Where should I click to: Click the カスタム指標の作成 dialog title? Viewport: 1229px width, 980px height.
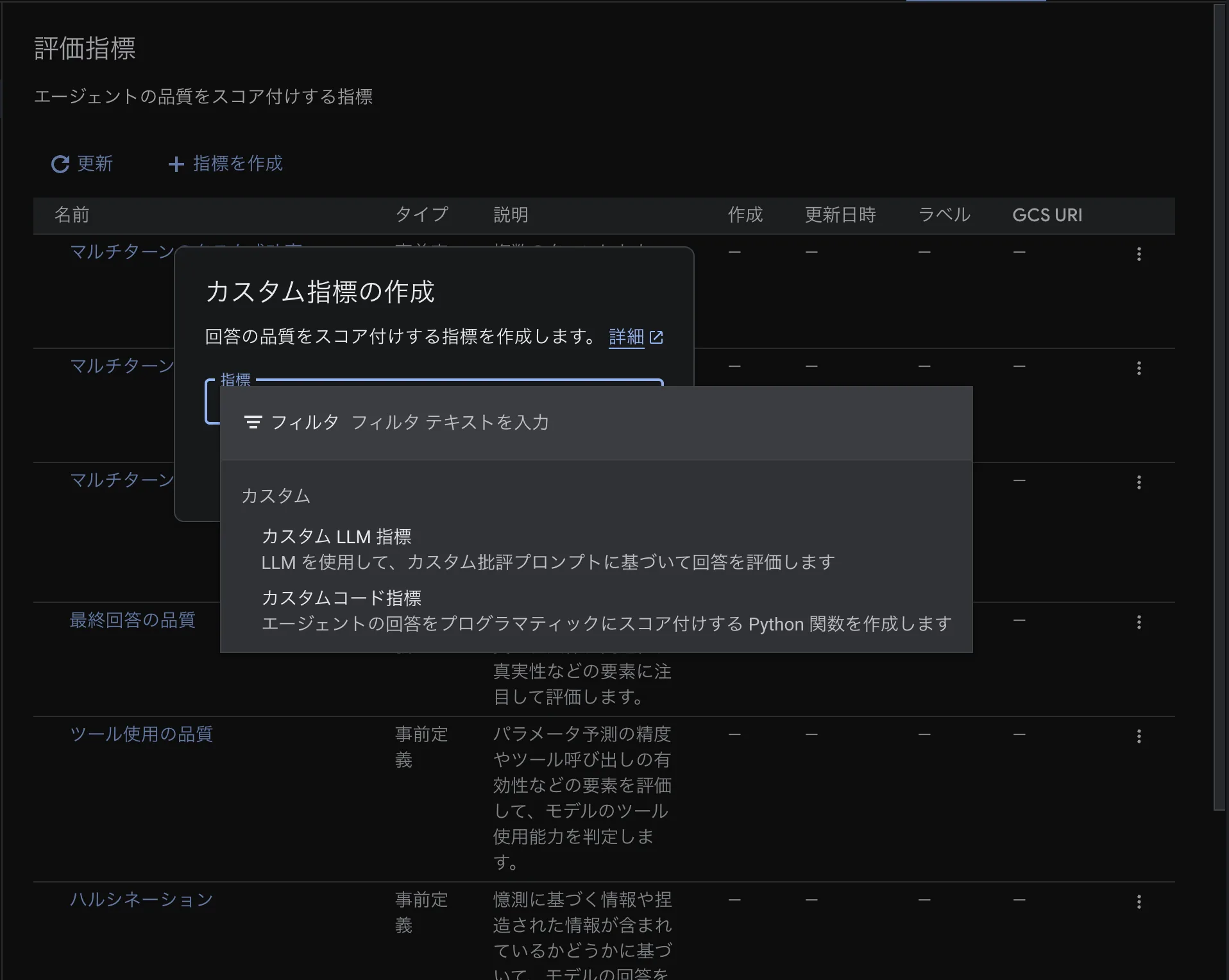[x=320, y=292]
